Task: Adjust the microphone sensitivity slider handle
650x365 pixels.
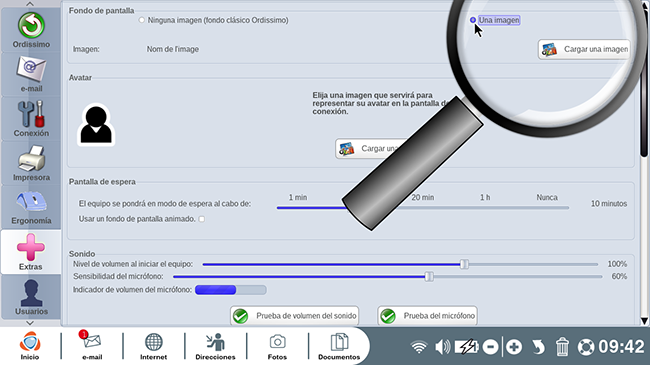Action: [x=429, y=276]
